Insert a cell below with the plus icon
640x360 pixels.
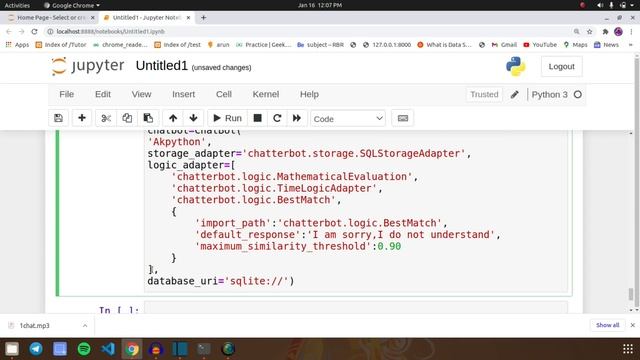pos(82,118)
